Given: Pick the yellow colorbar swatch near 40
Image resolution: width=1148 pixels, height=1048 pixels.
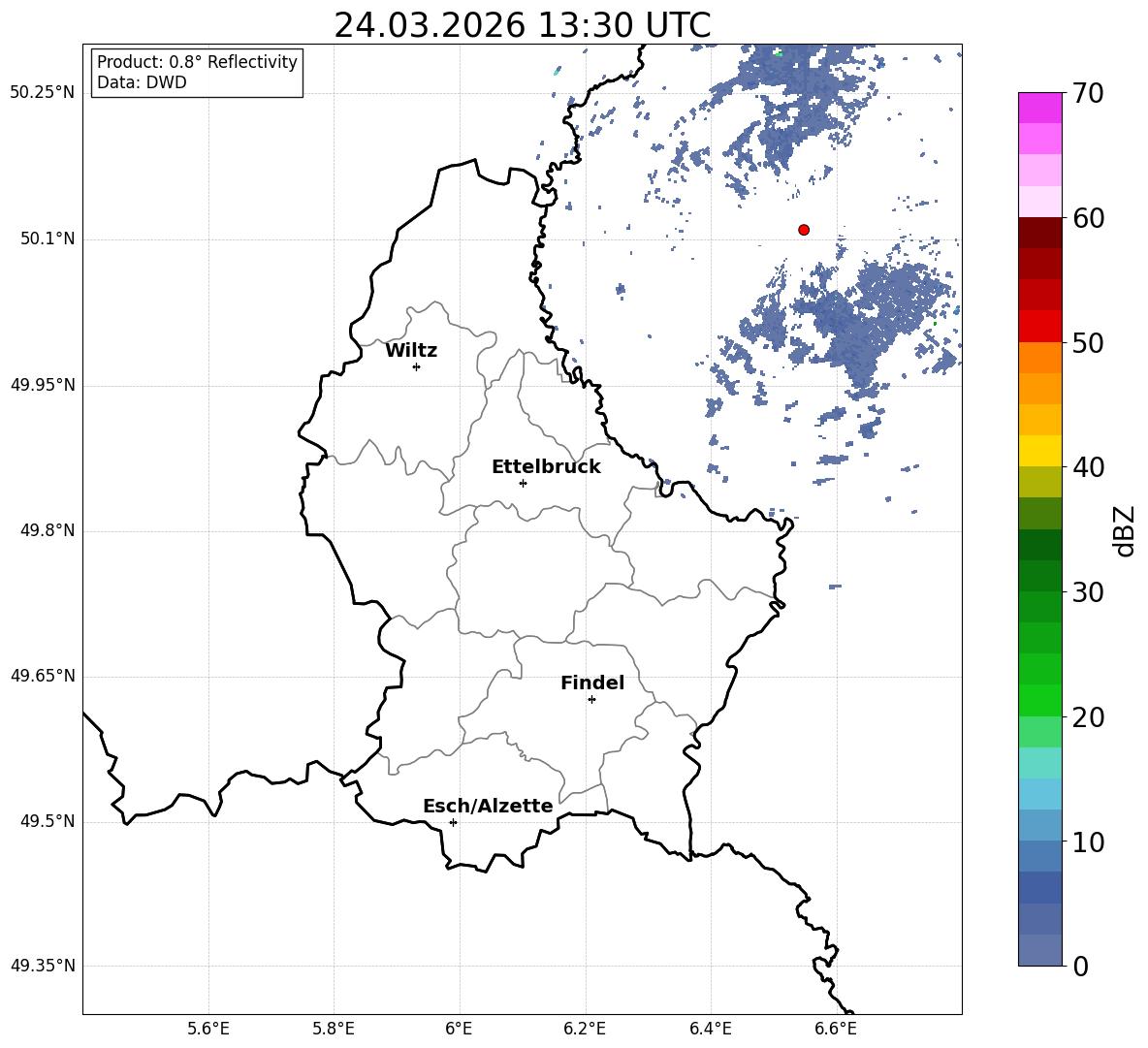Looking at the screenshot, I should tap(1039, 451).
